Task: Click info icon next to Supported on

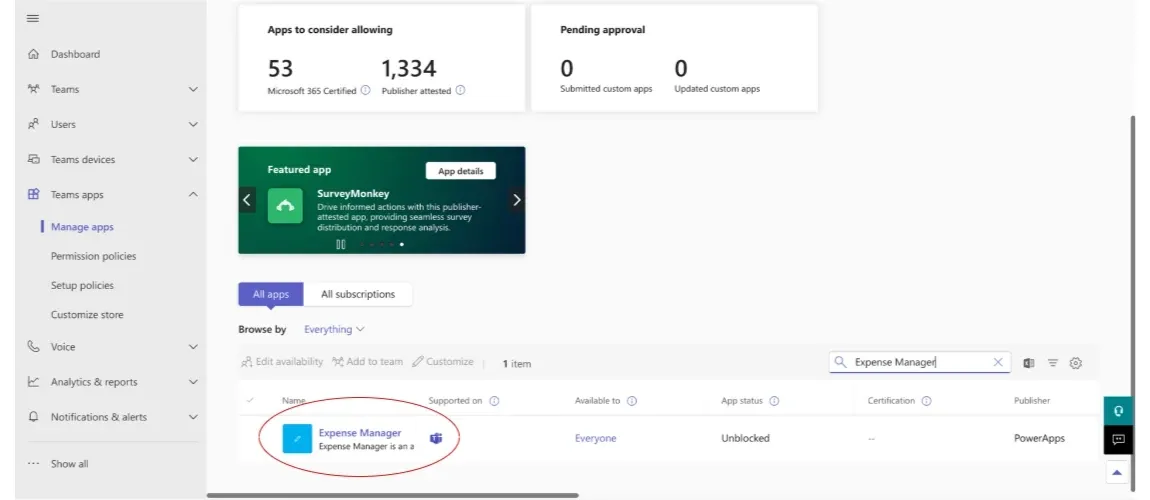Action: coord(494,401)
